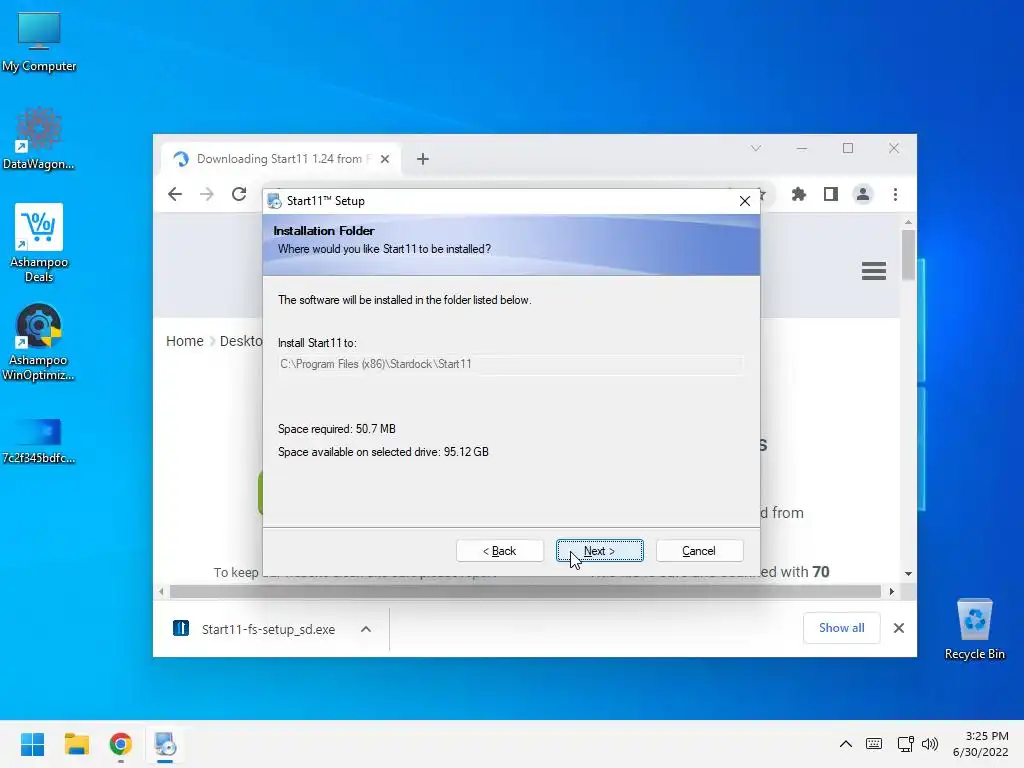Click the scroll right arrow
The width and height of the screenshot is (1024, 768).
coord(891,592)
